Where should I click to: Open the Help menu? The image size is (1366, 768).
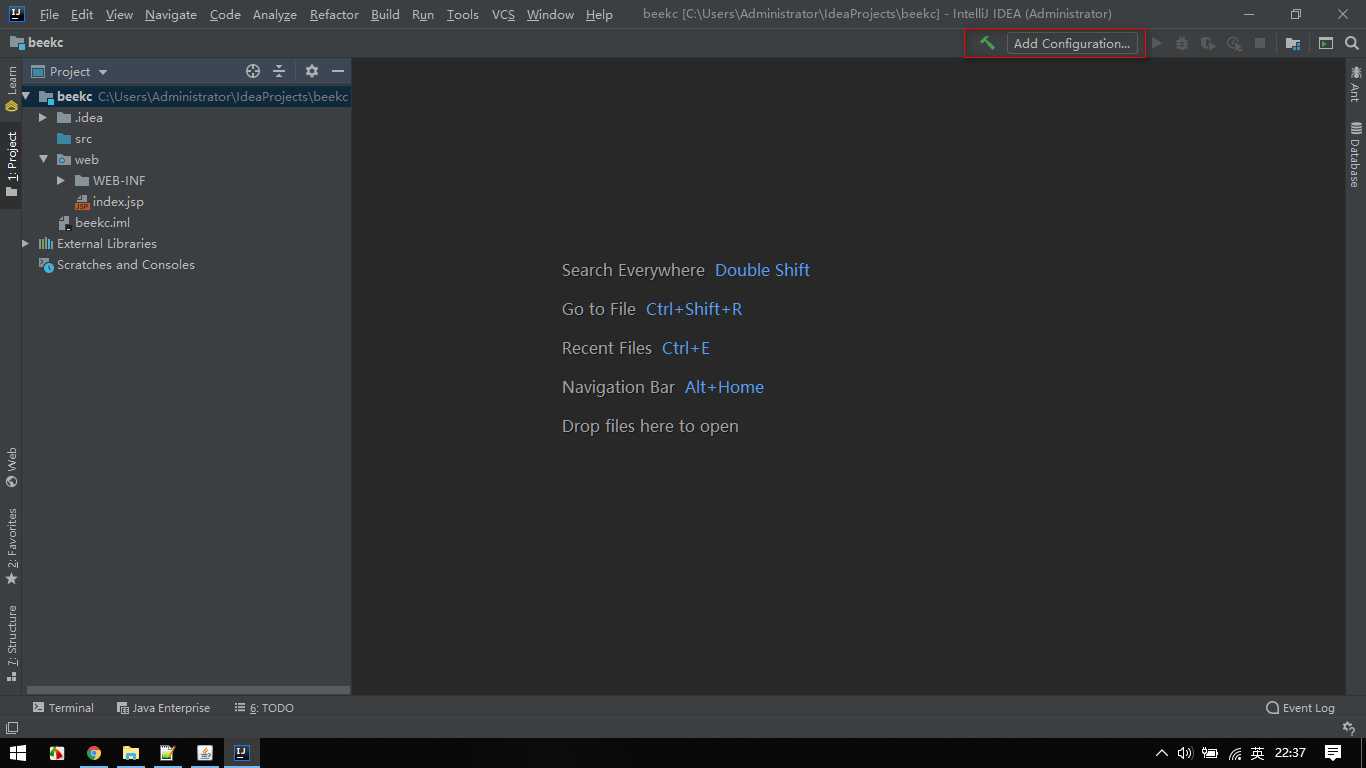click(599, 14)
